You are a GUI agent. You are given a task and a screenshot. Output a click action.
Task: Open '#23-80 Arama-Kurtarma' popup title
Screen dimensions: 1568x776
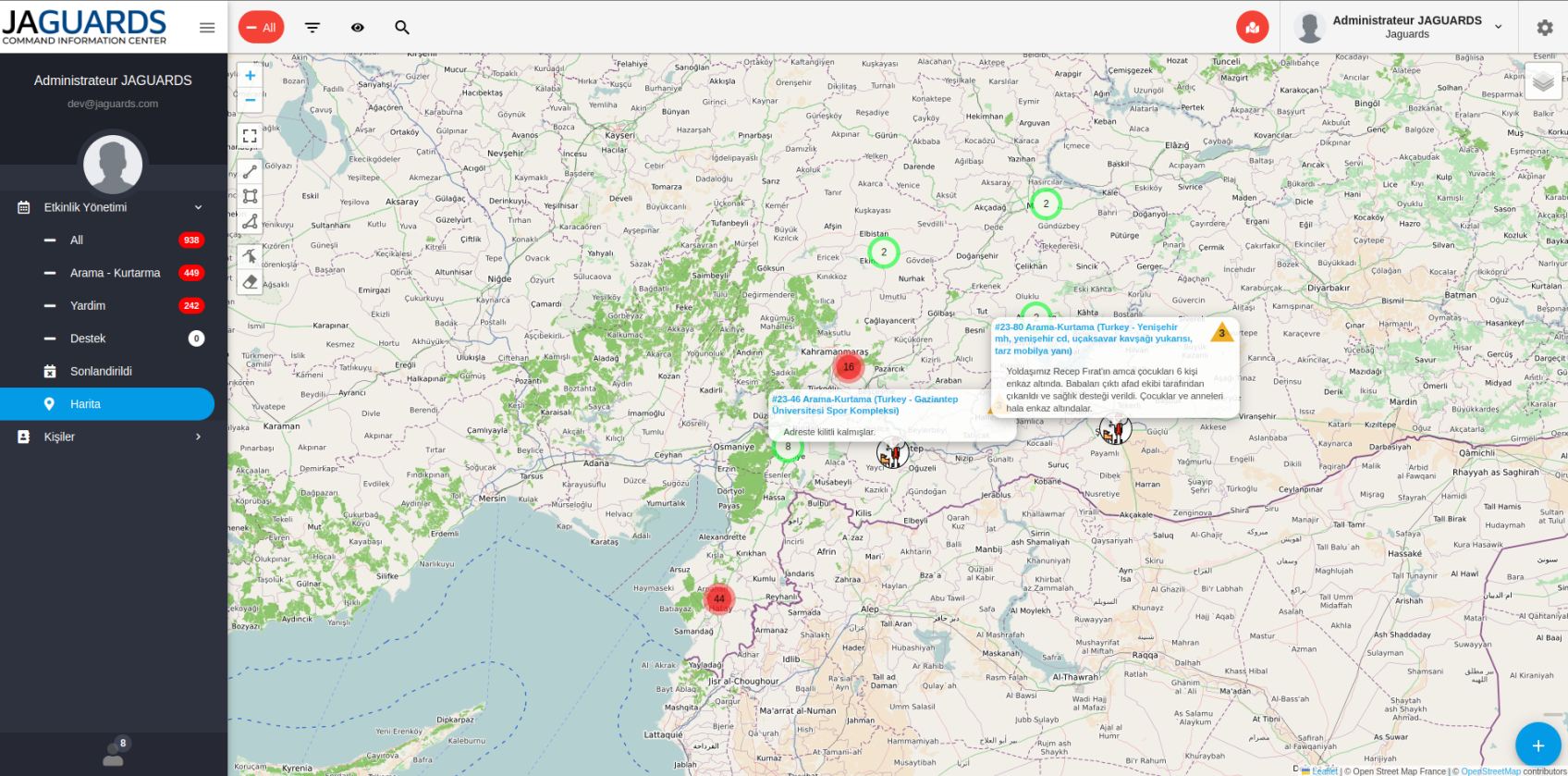pos(1094,339)
